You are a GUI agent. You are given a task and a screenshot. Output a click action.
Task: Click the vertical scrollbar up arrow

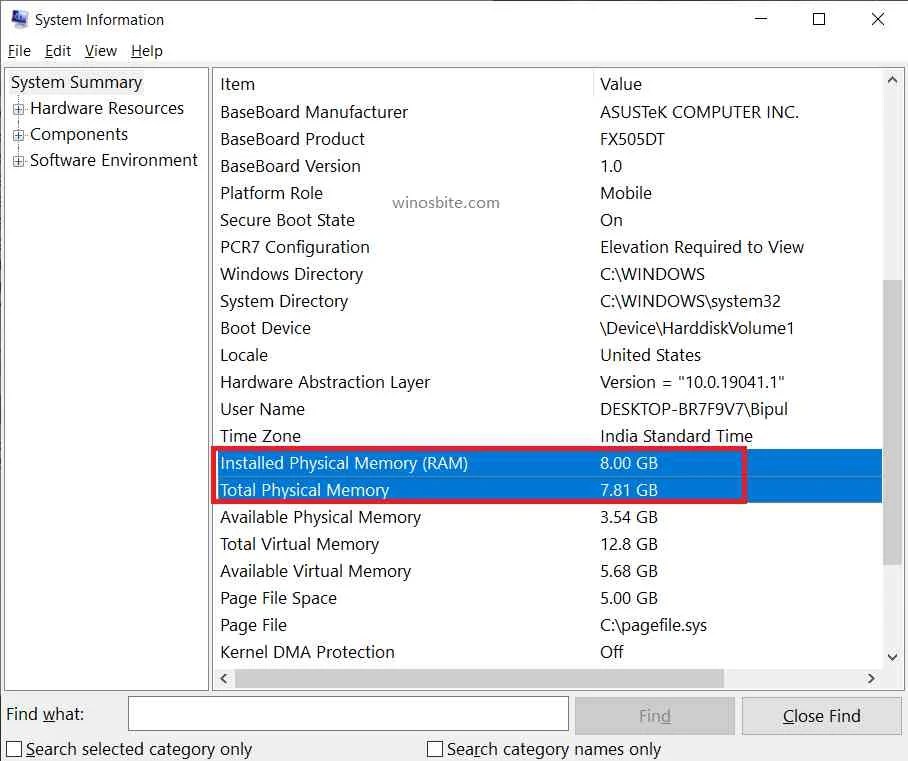pyautogui.click(x=893, y=77)
